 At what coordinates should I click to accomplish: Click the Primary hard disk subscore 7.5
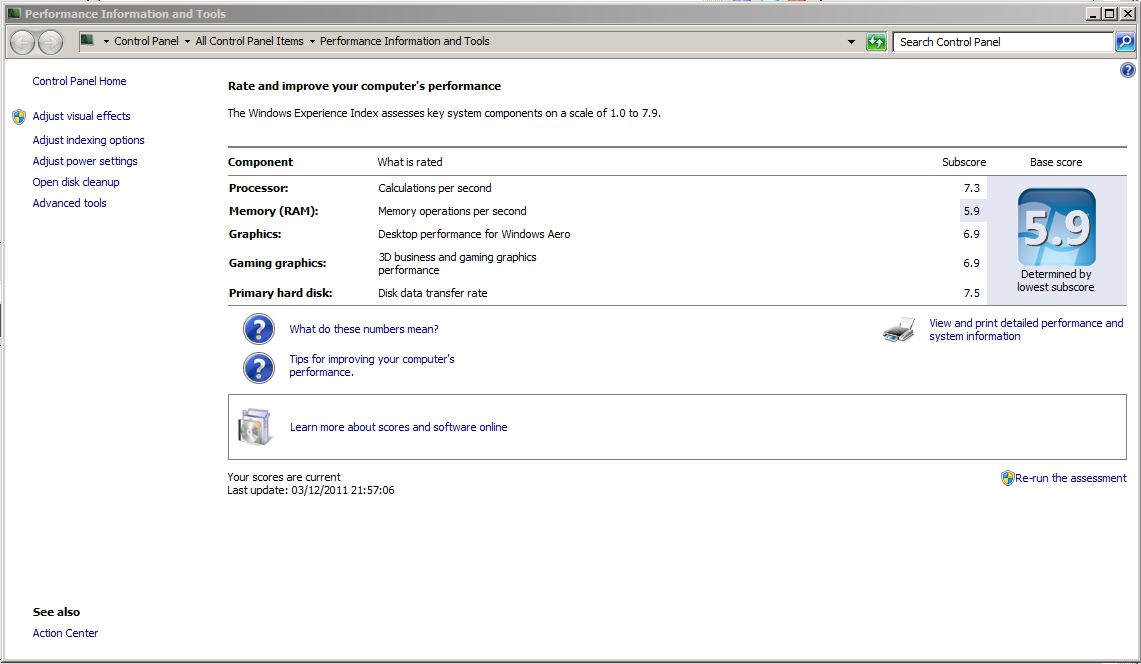[x=971, y=293]
